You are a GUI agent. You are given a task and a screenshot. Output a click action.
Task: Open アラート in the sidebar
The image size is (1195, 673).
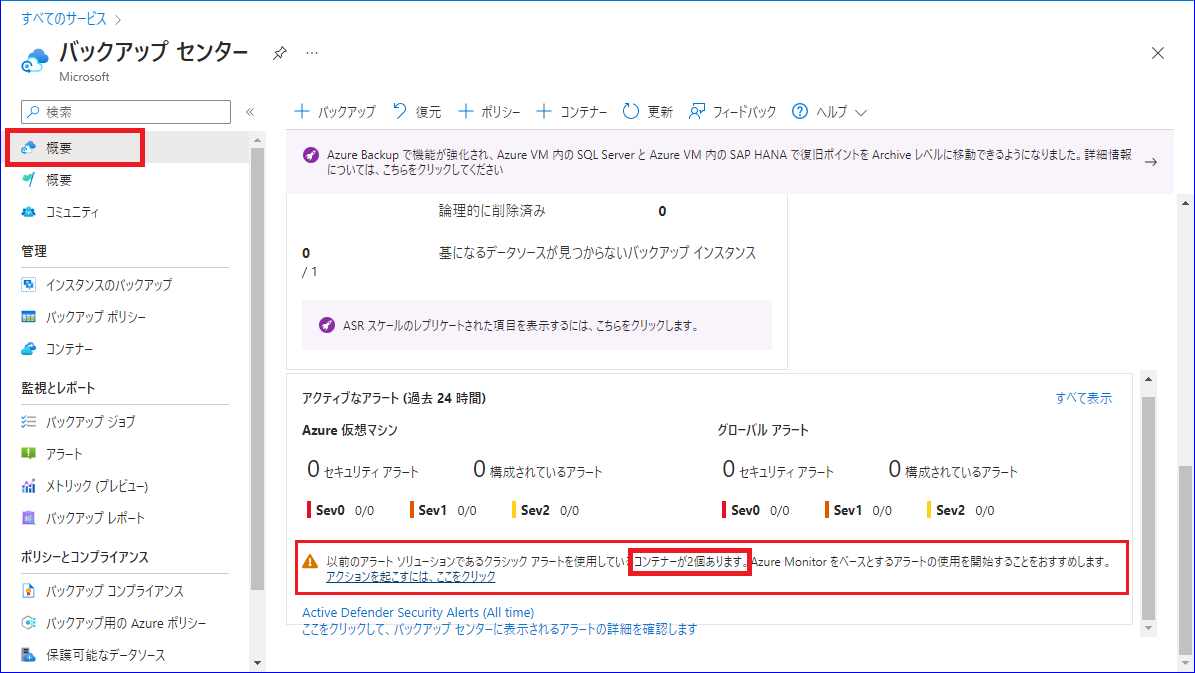click(63, 454)
